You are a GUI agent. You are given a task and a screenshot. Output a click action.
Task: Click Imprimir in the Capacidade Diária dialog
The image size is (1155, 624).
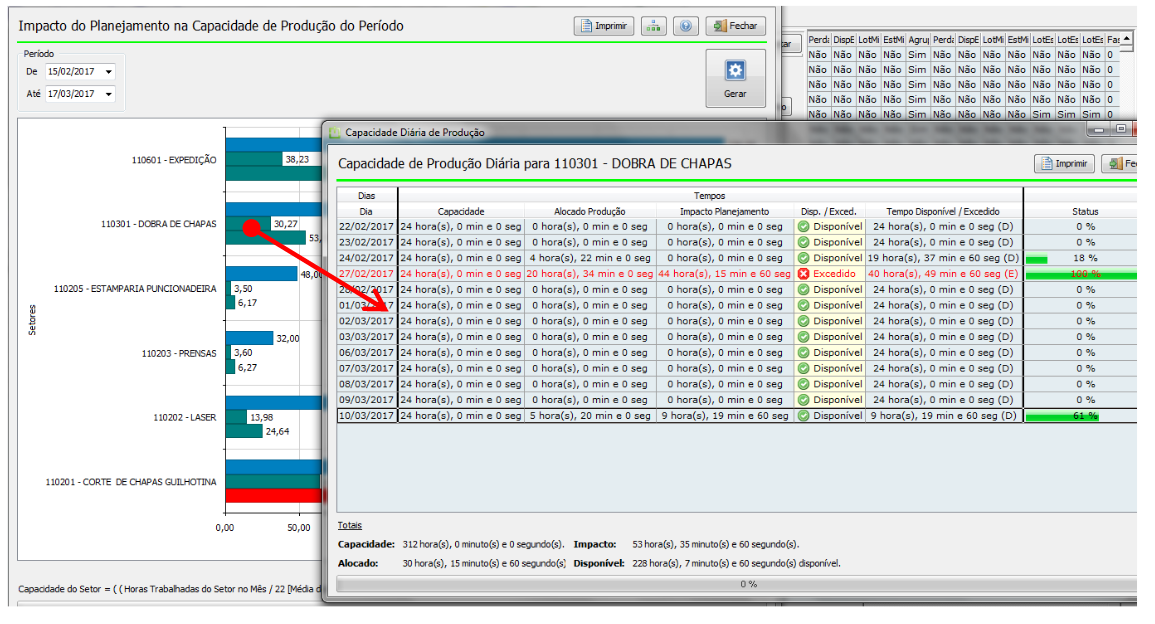pos(1064,164)
